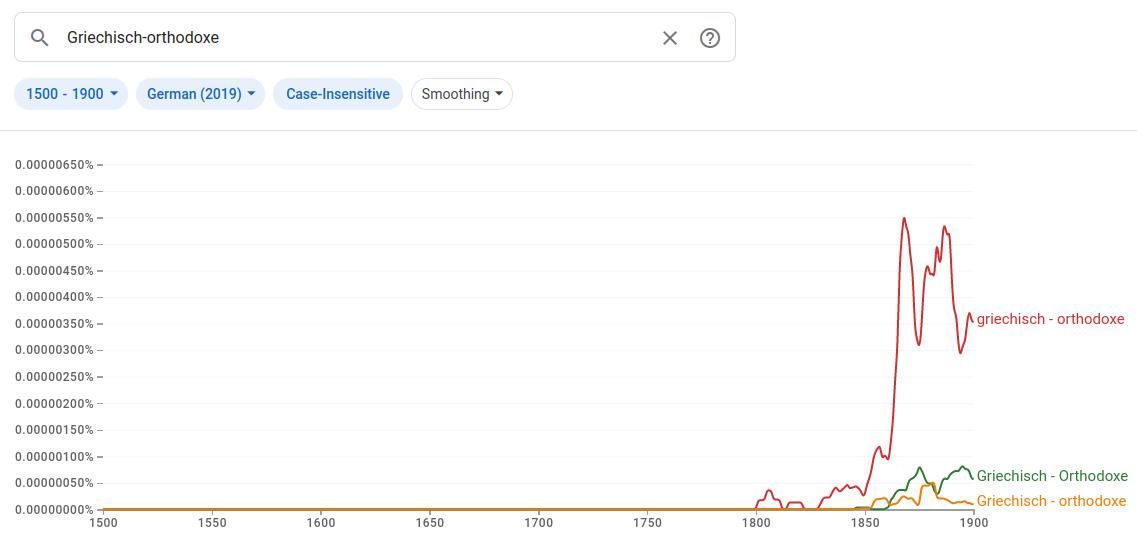Select the orange 'Griechisch - orthodoxe' series label
The height and width of the screenshot is (536, 1137).
click(x=1051, y=501)
